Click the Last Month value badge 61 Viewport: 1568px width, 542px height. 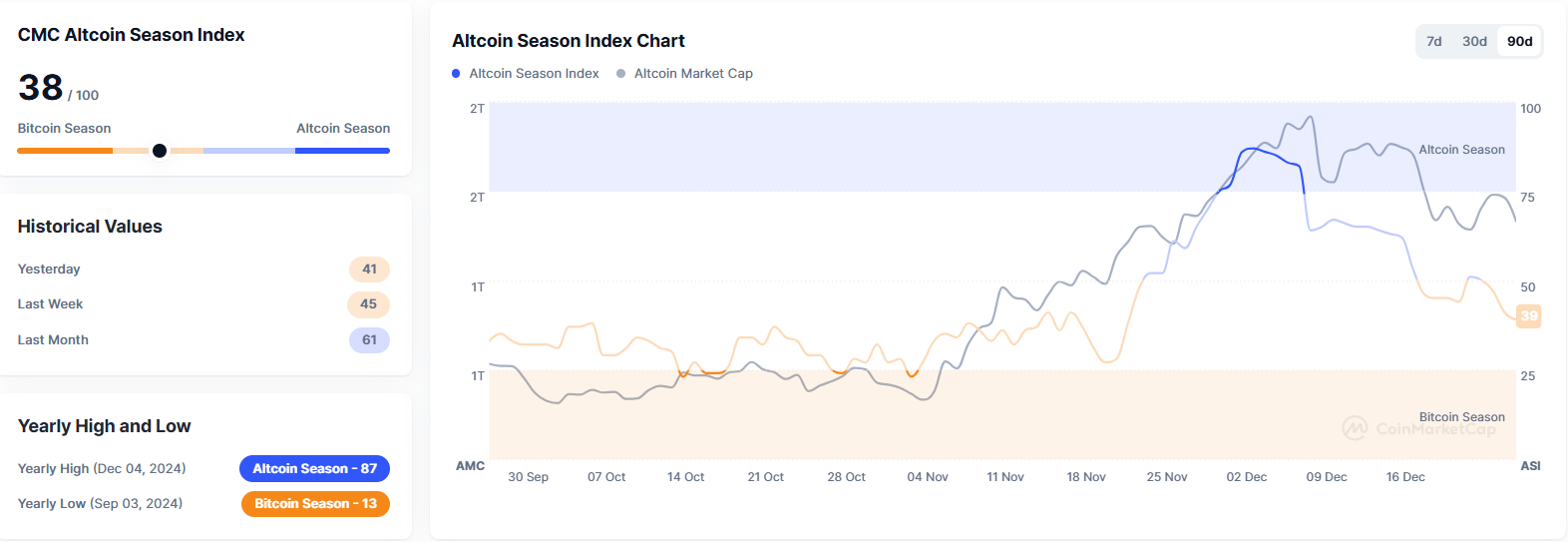[369, 340]
